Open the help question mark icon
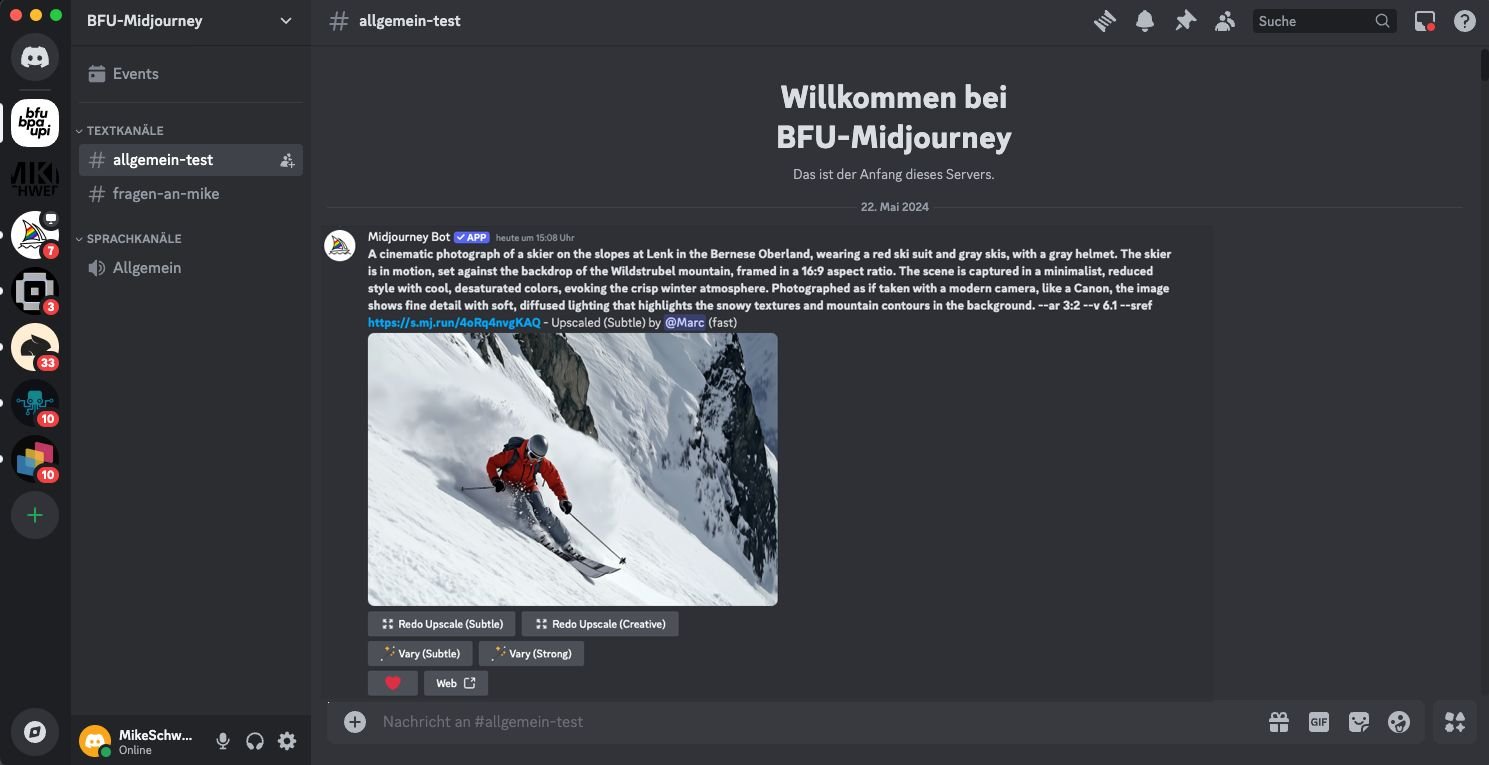1489x765 pixels. tap(1465, 21)
